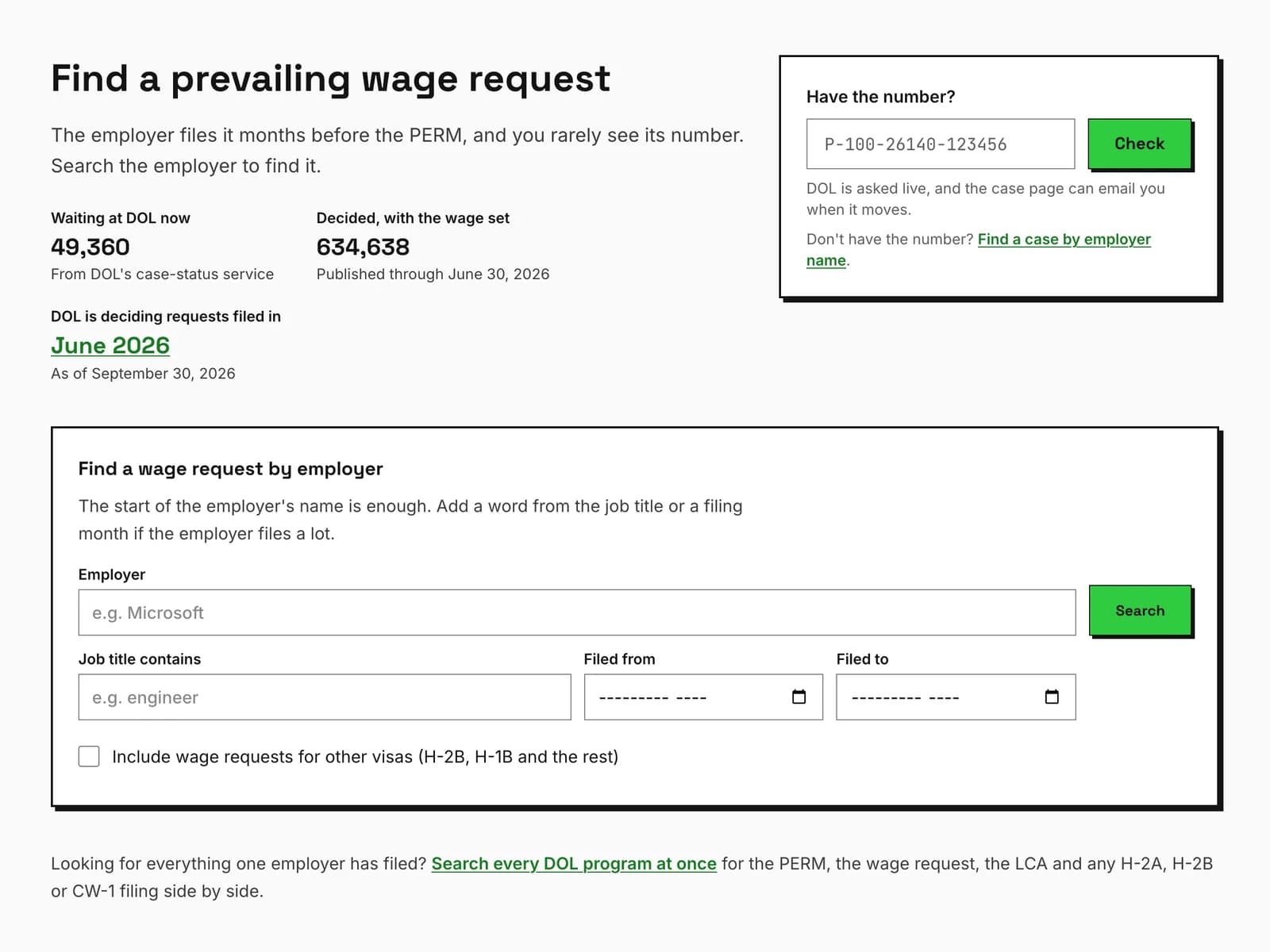Click the green Check button

tap(1139, 144)
